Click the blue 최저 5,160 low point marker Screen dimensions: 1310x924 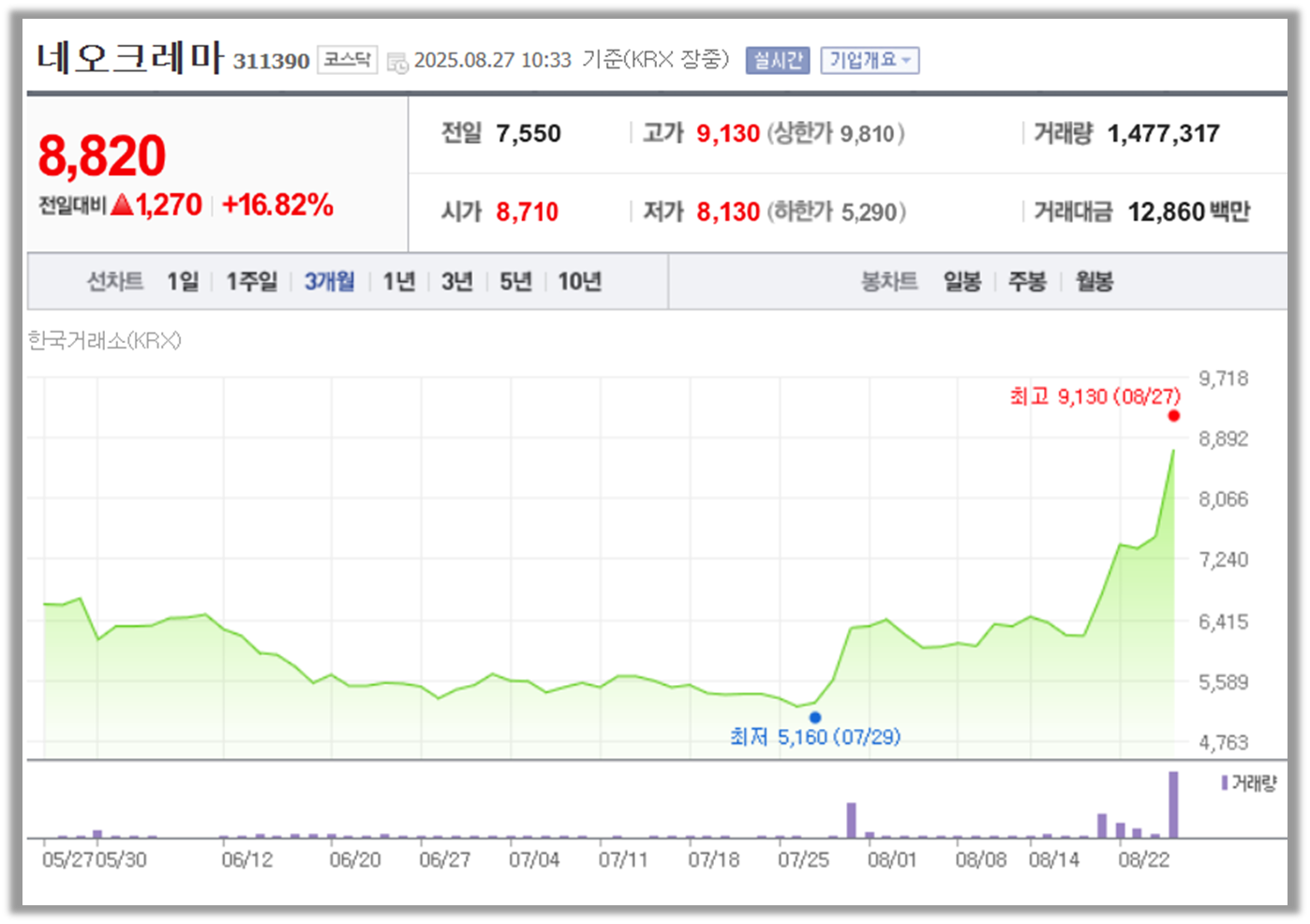(815, 718)
